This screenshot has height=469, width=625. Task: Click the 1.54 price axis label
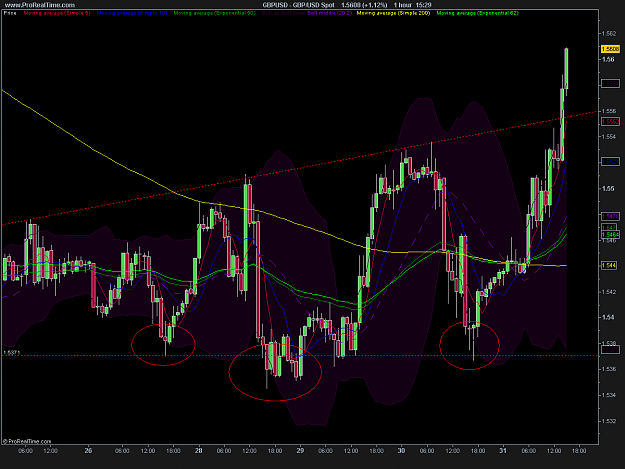pyautogui.click(x=608, y=318)
